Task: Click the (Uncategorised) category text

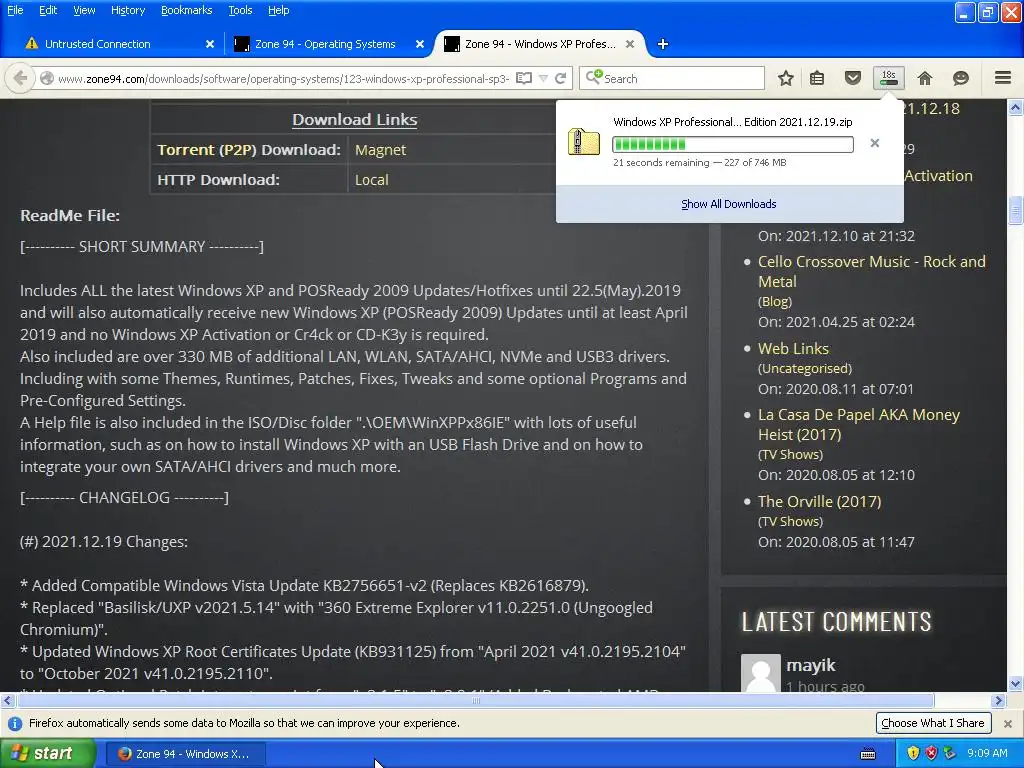Action: [805, 368]
